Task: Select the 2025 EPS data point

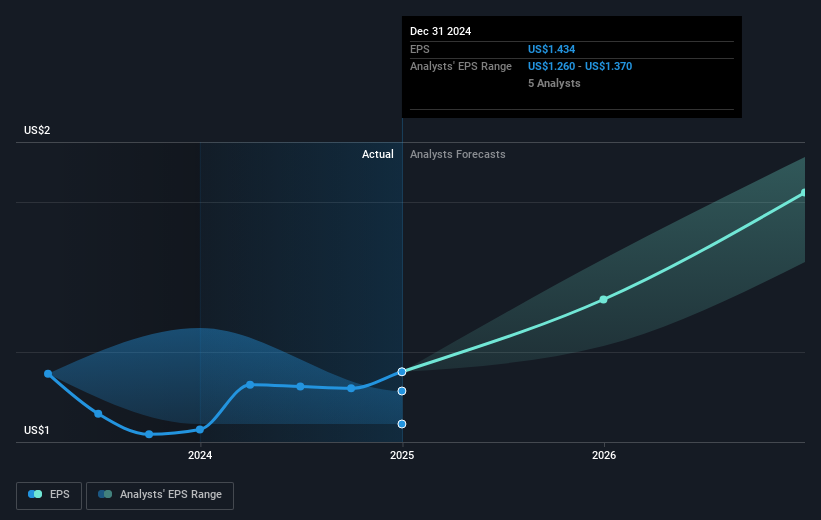Action: (x=402, y=372)
